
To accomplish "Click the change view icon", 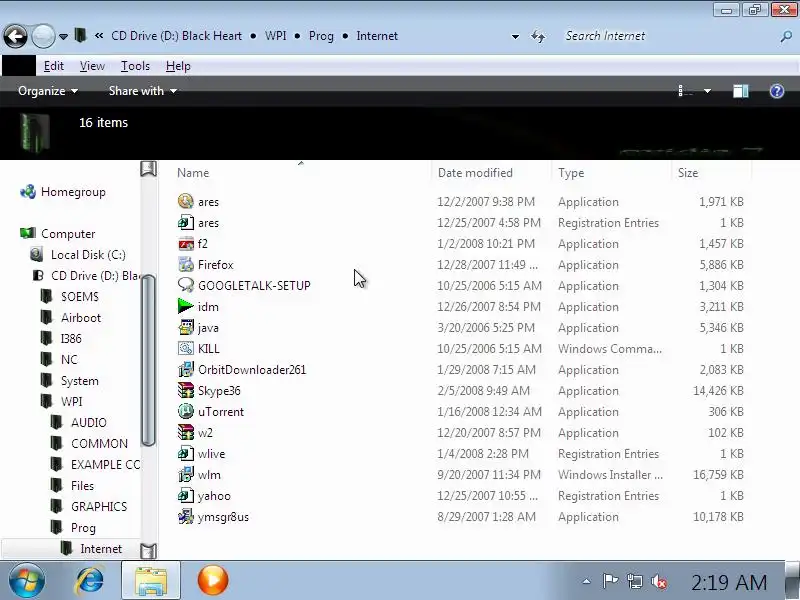I will [685, 91].
